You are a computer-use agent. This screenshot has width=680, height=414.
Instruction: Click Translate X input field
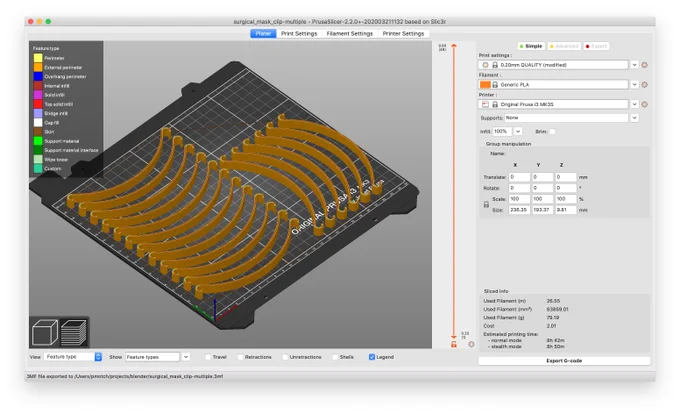pyautogui.click(x=519, y=177)
